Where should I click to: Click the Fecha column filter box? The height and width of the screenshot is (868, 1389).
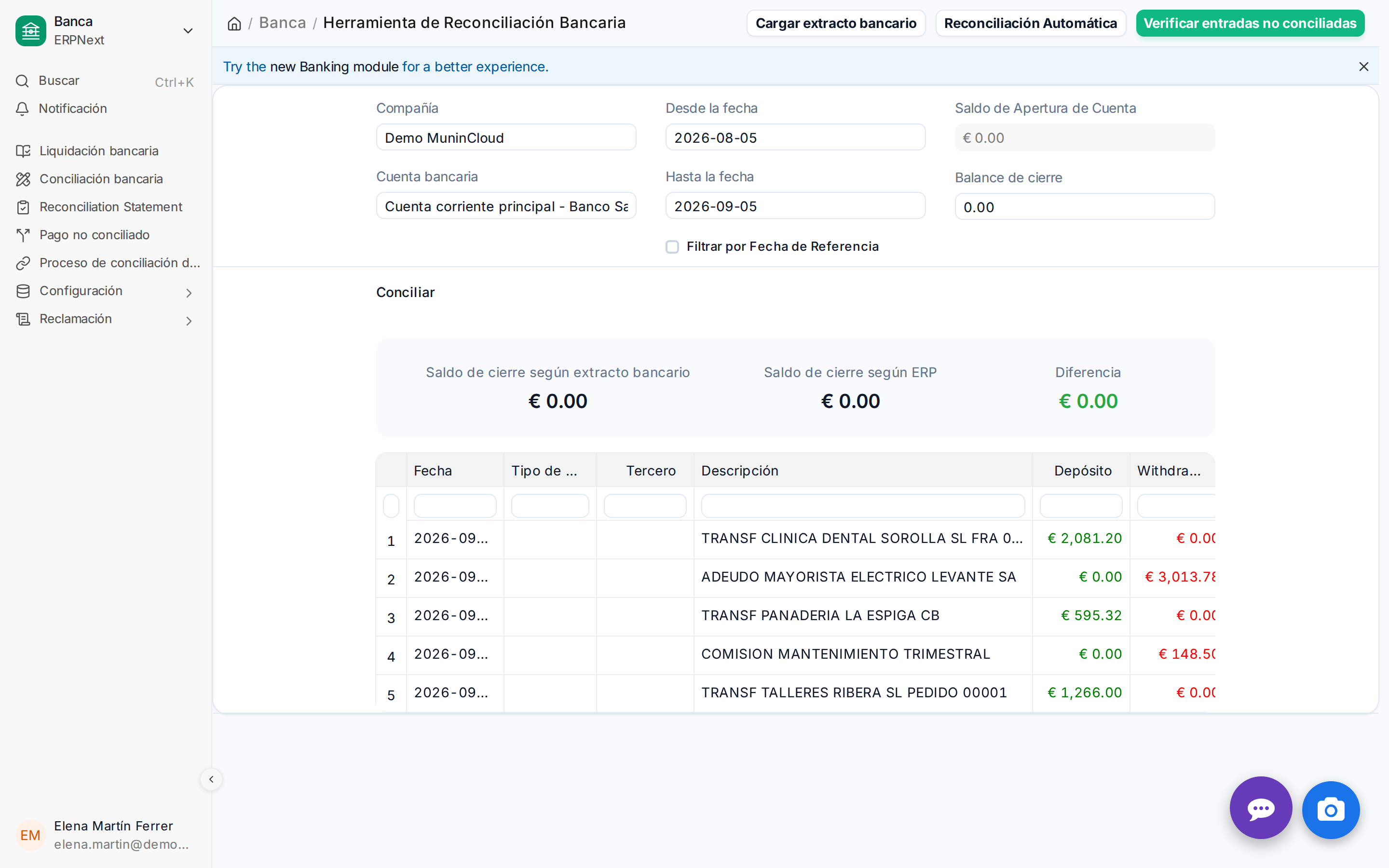pyautogui.click(x=455, y=506)
